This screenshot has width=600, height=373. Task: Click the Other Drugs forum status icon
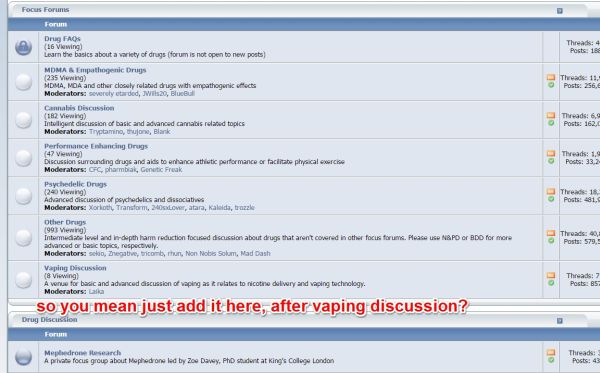pos(23,238)
